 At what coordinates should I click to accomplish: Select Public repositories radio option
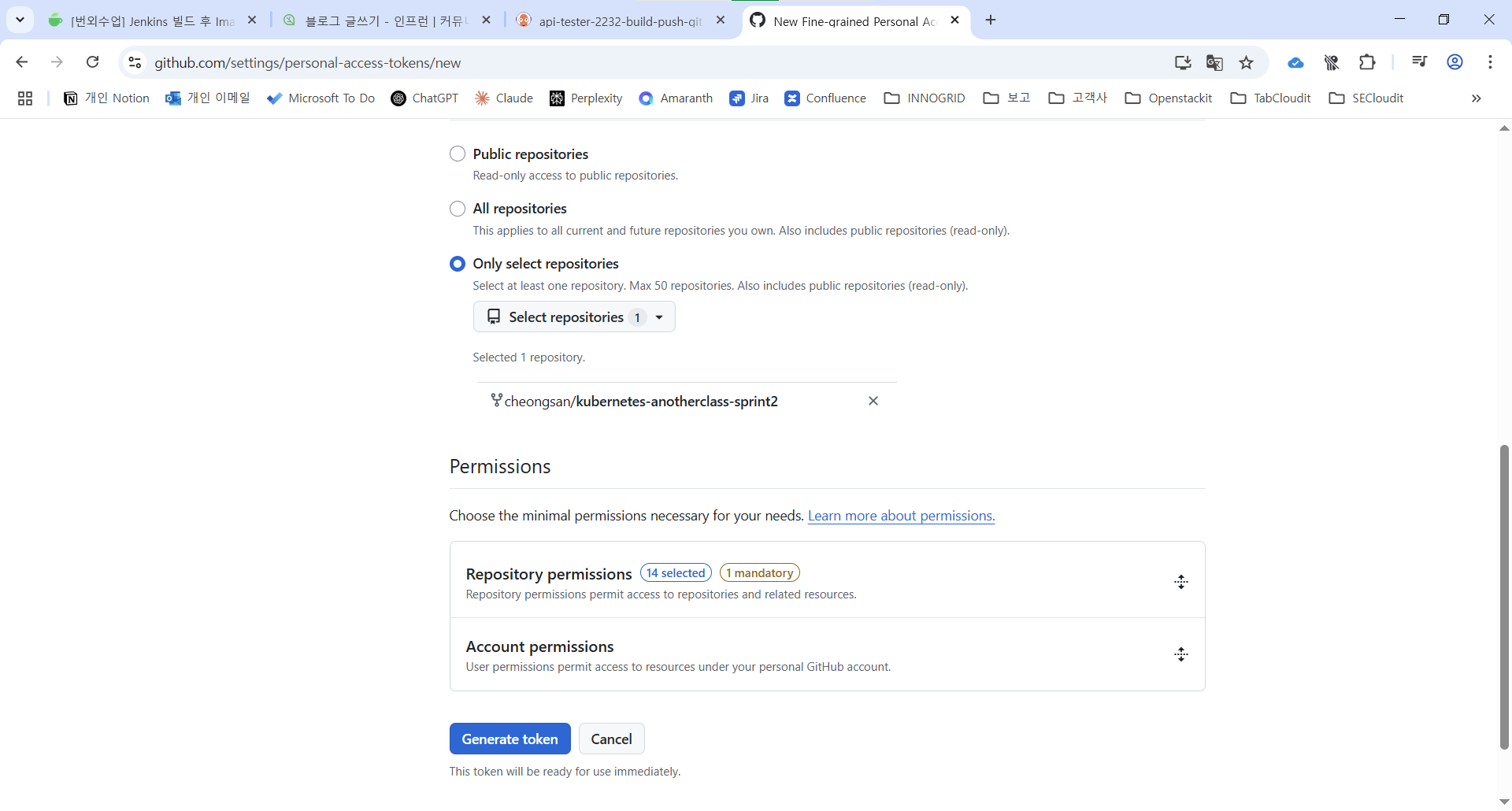tap(458, 154)
